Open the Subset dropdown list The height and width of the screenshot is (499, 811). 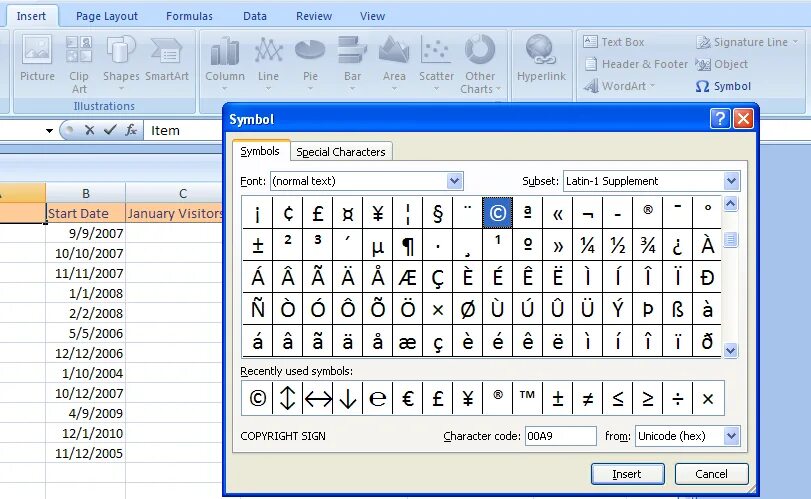(x=731, y=181)
